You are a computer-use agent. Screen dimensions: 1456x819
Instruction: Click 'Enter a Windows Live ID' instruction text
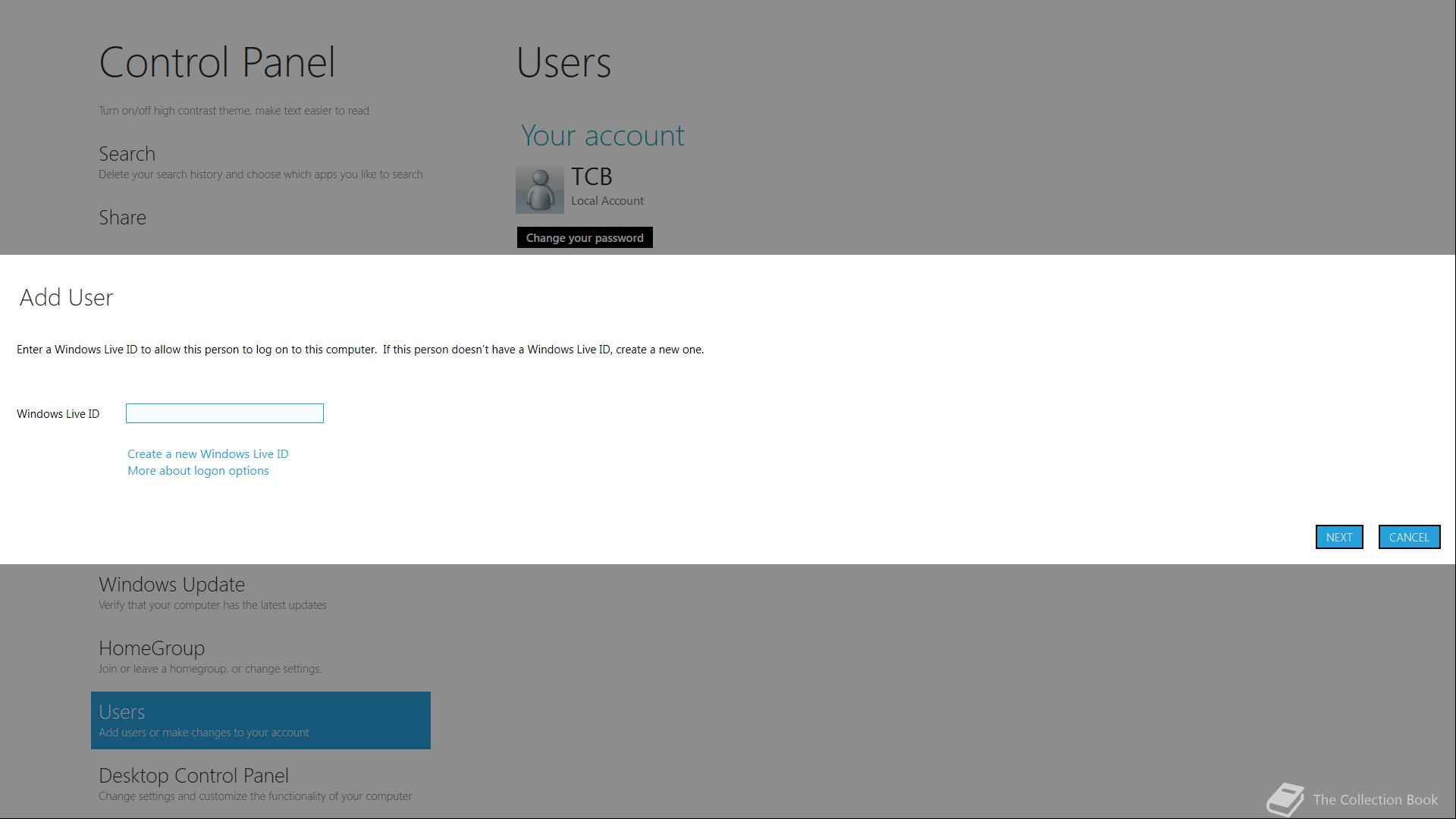[x=360, y=350]
